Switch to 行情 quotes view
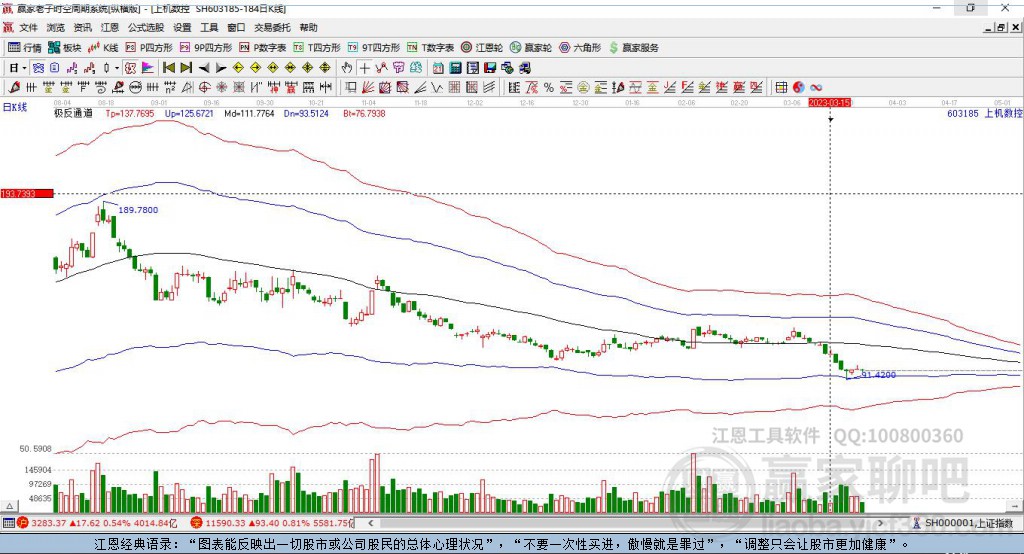The image size is (1024, 554). point(25,48)
